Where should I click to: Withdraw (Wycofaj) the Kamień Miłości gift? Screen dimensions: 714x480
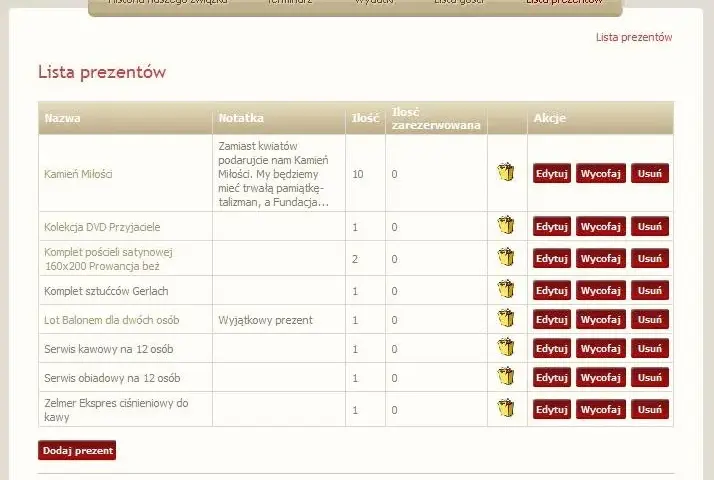pyautogui.click(x=601, y=174)
